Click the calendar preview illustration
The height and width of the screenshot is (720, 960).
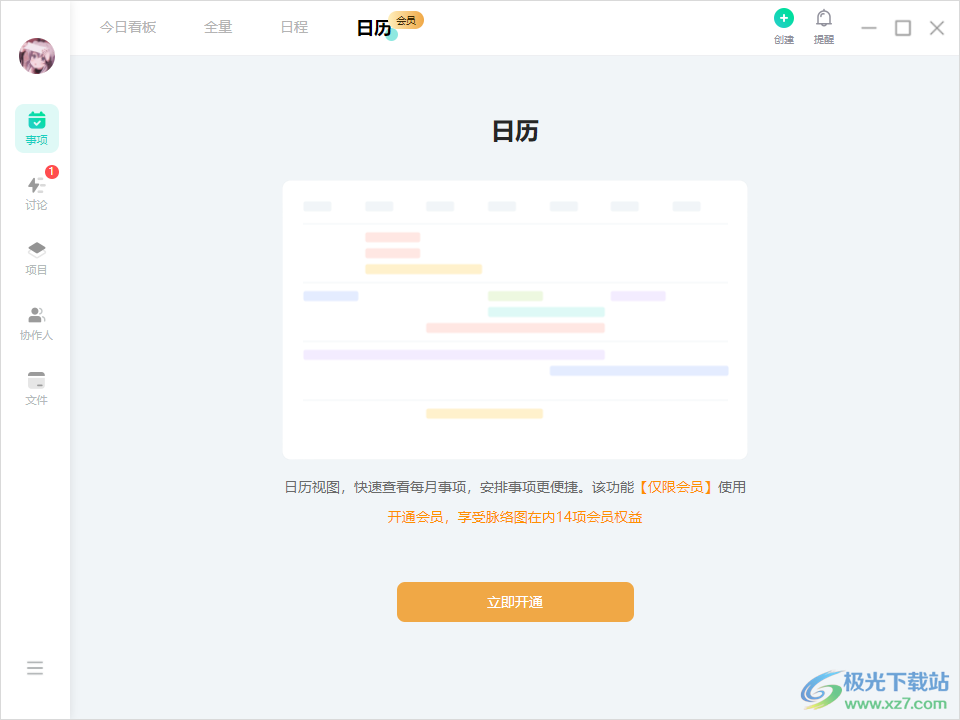point(515,318)
